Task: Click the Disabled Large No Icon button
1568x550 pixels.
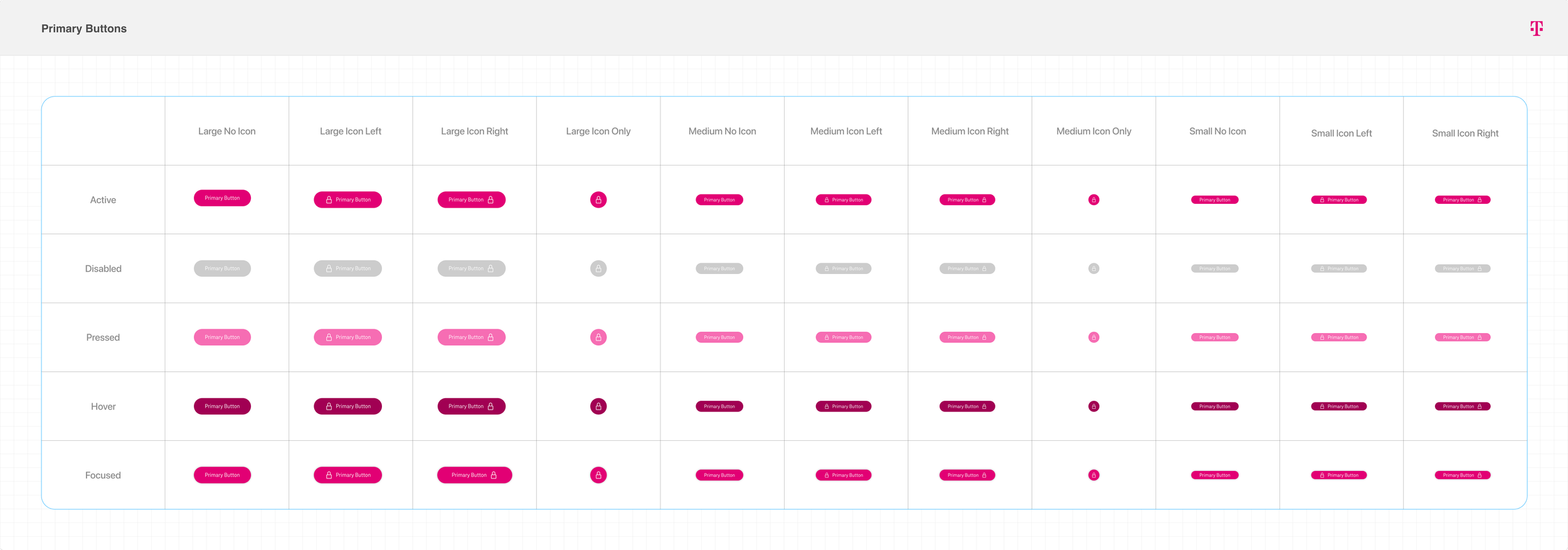Action: [x=222, y=268]
